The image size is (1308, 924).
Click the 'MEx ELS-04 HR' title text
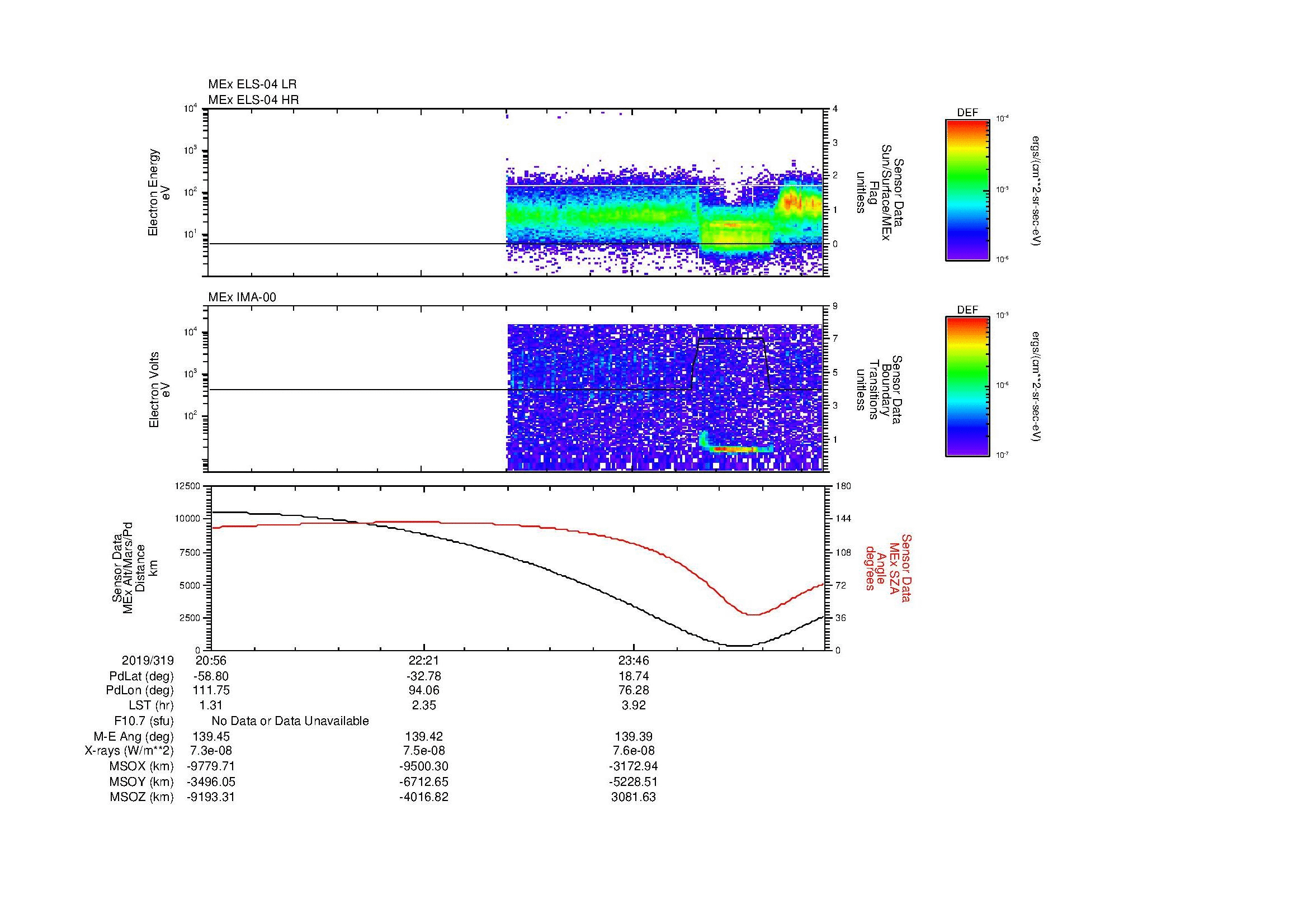click(253, 99)
